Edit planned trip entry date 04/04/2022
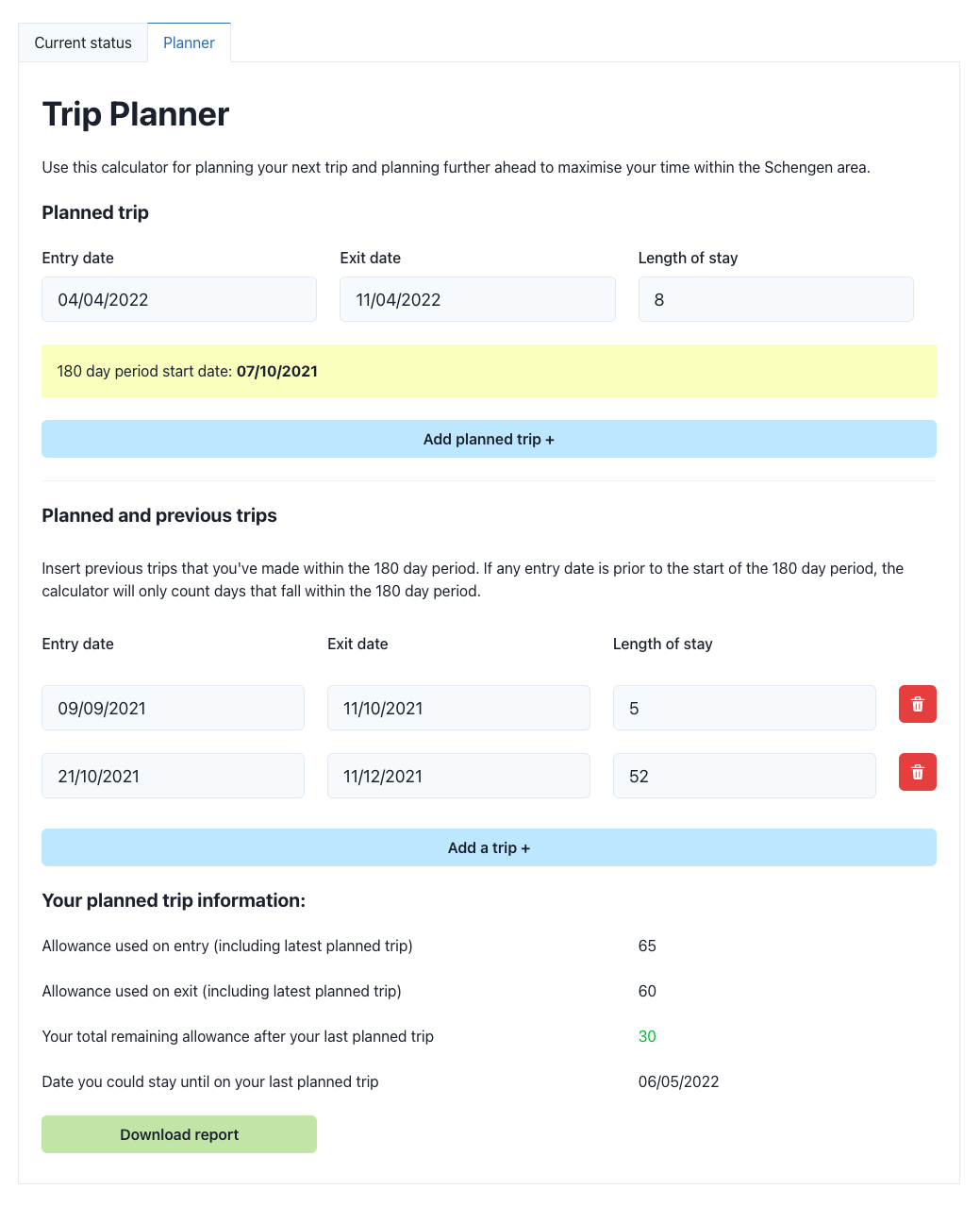This screenshot has width=980, height=1206. (x=179, y=299)
